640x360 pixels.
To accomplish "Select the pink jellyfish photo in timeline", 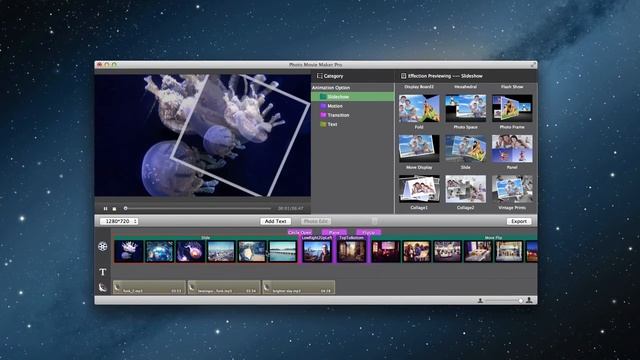I will 190,251.
